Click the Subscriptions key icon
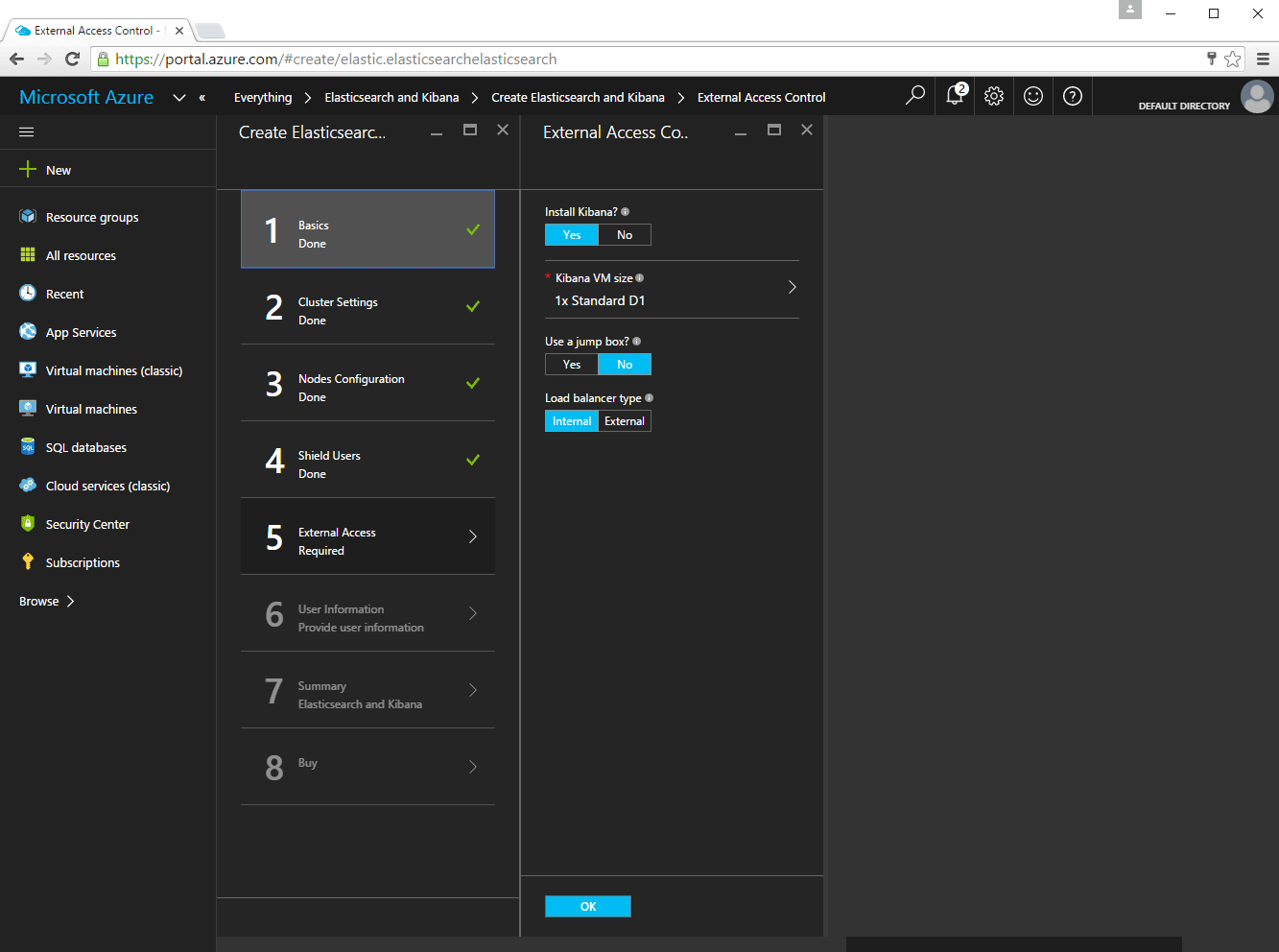The width and height of the screenshot is (1279, 952). [28, 562]
